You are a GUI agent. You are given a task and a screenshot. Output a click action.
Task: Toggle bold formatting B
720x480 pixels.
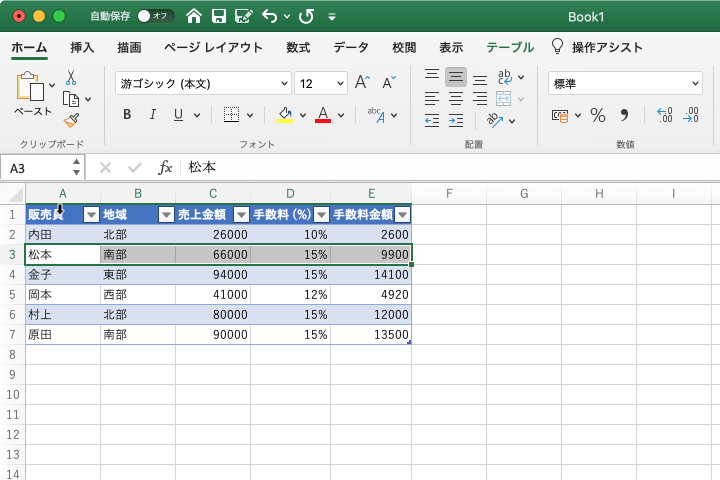[127, 114]
